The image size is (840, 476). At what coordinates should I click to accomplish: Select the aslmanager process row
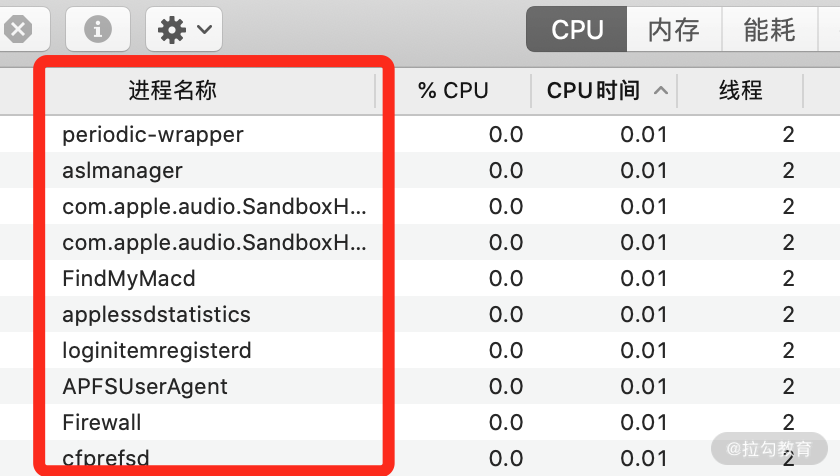tap(122, 170)
